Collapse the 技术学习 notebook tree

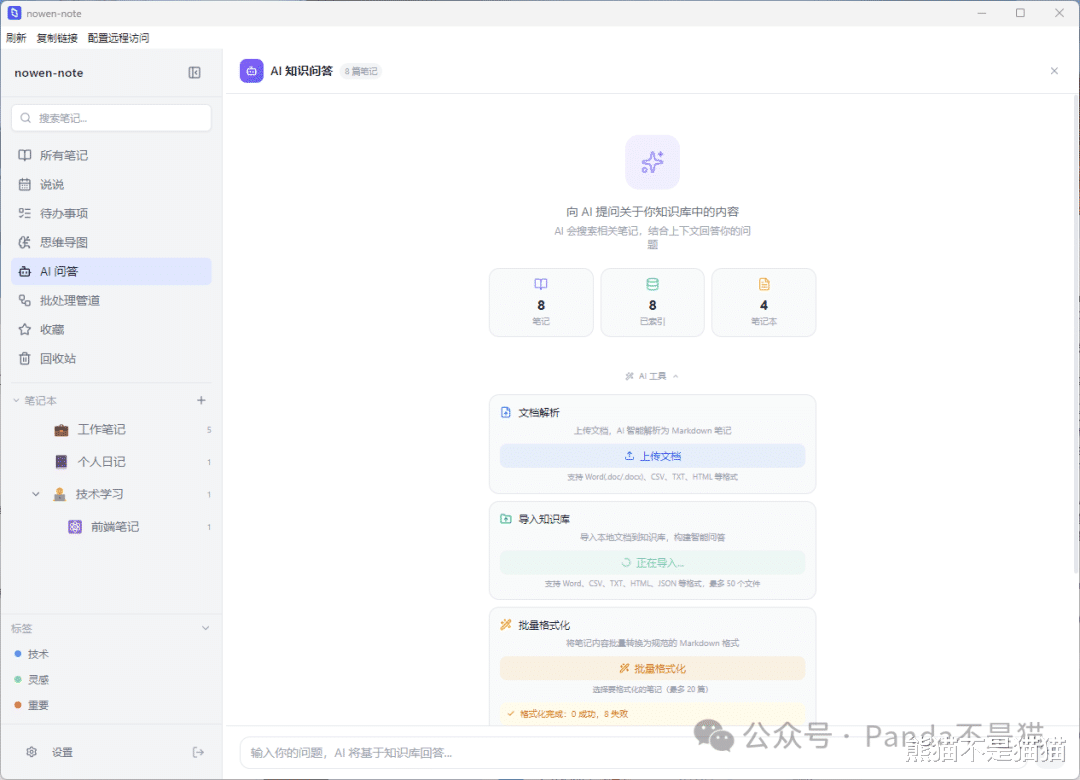[36, 494]
